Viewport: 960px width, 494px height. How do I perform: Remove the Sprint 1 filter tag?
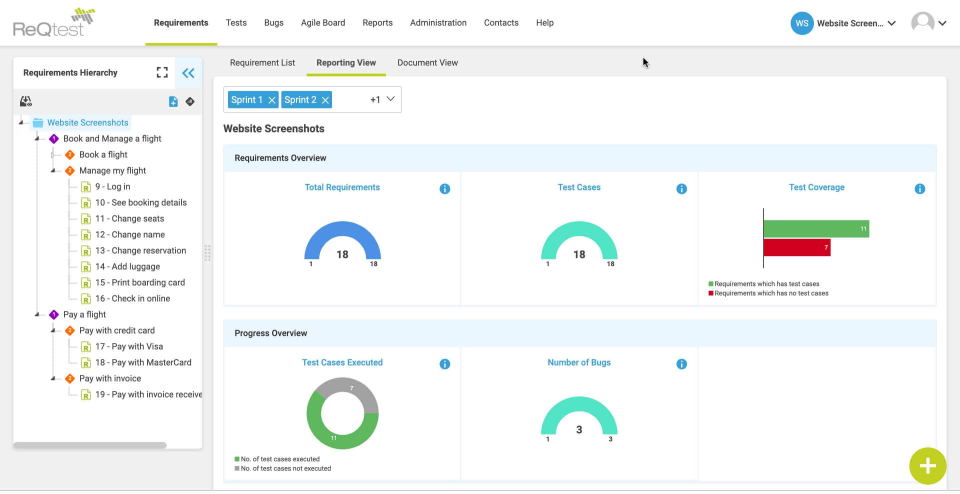272,100
